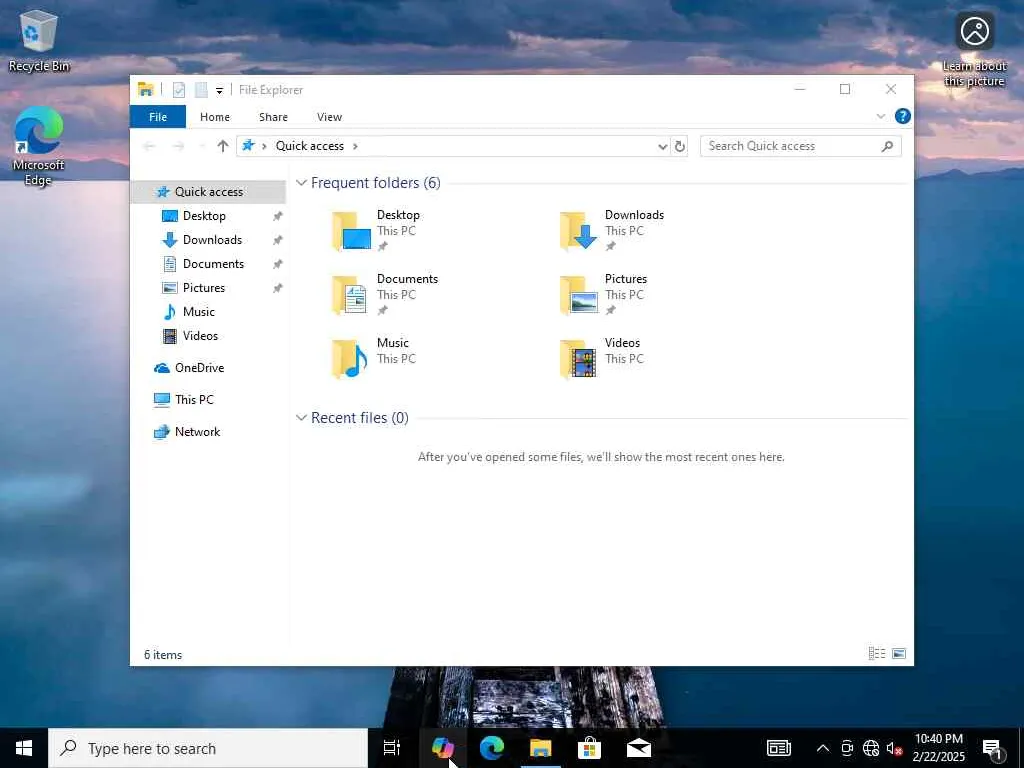1024x768 pixels.
Task: Open the Recycle Bin desktop icon
Action: click(39, 41)
